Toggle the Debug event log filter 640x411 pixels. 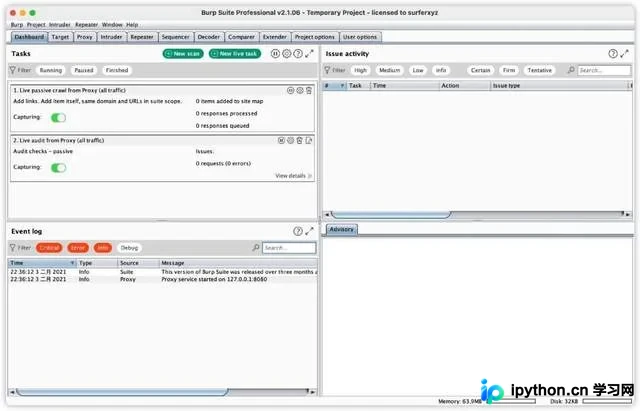pyautogui.click(x=129, y=248)
